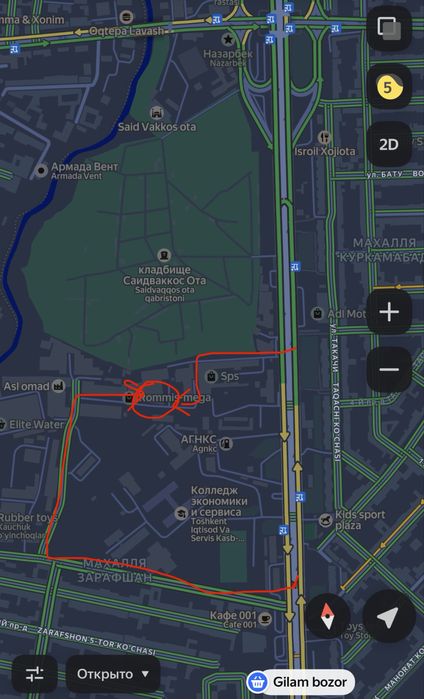Zoom out with the minus button
The width and height of the screenshot is (424, 699).
(389, 370)
